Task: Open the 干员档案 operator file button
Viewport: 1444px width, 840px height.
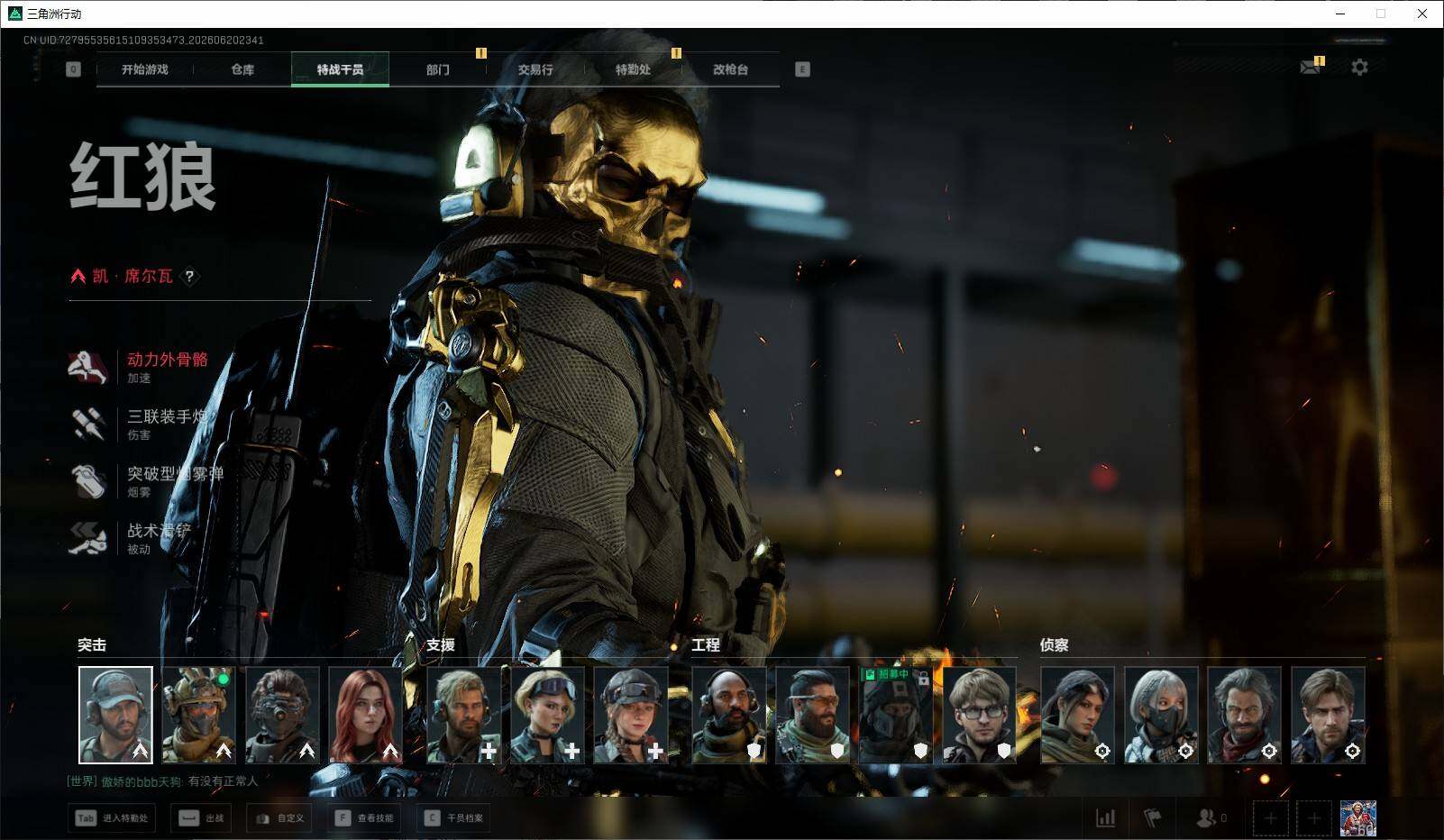Action: 453,818
